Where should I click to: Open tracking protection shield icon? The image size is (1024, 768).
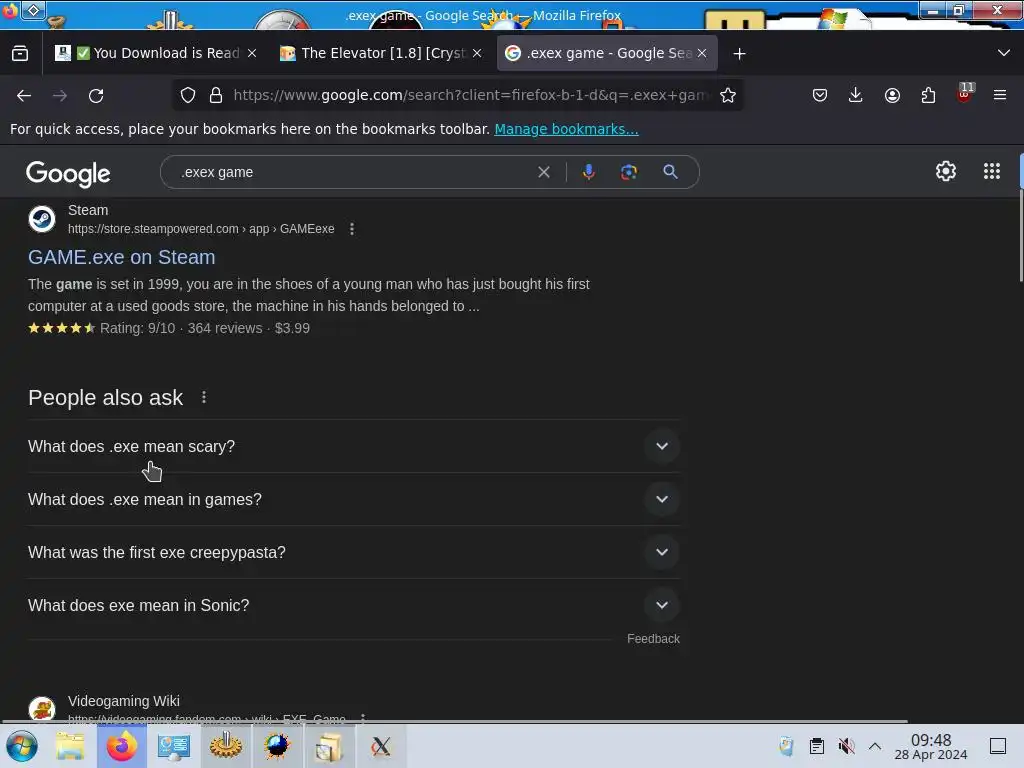(188, 95)
